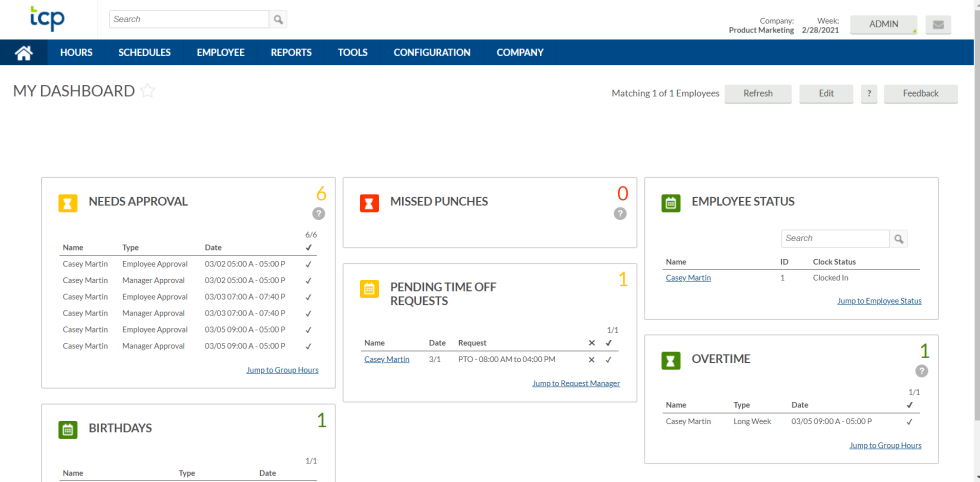The image size is (980, 482).
Task: Expand the Configuration menu
Action: pyautogui.click(x=432, y=53)
